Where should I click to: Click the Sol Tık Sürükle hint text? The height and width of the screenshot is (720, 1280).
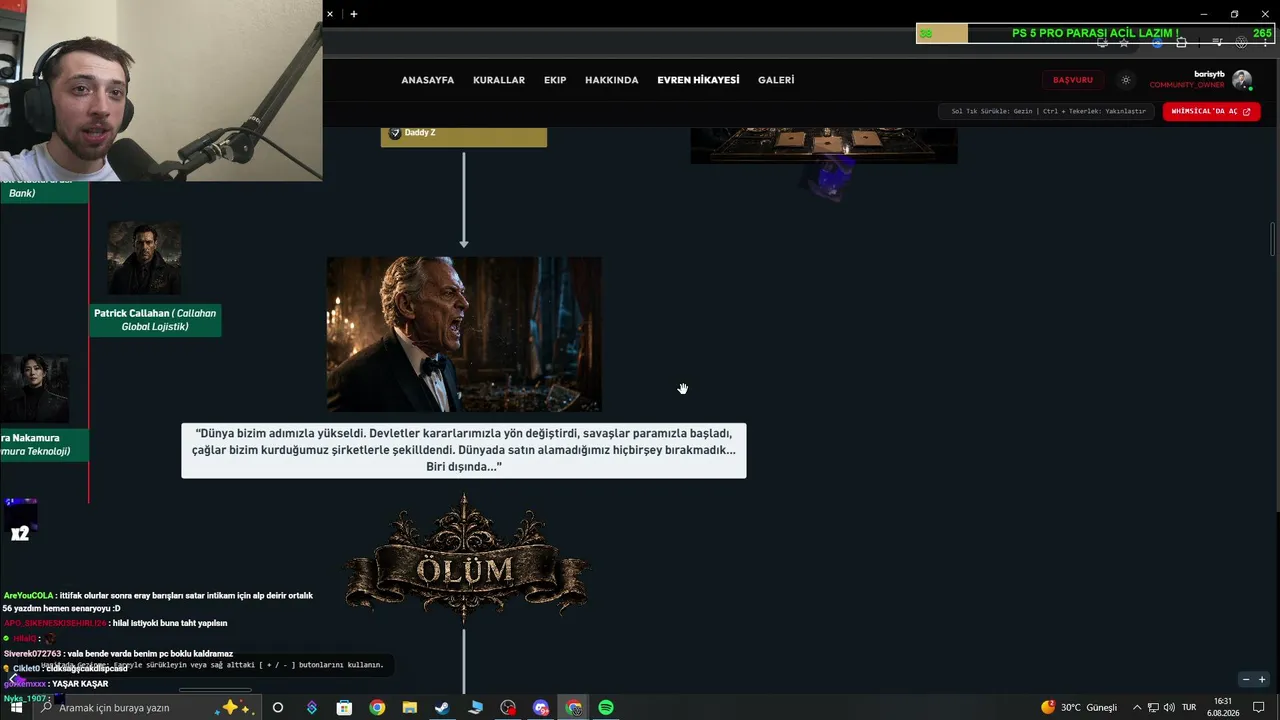point(1048,111)
